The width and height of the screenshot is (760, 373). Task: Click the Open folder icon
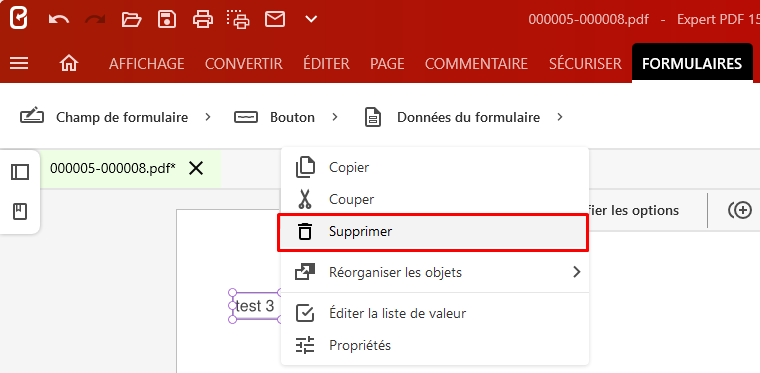(131, 19)
